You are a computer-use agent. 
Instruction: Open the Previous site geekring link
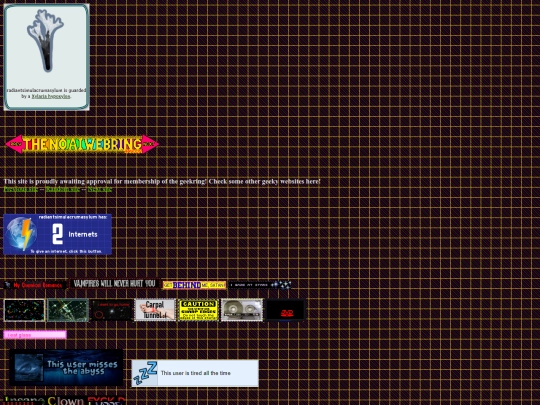tap(21, 189)
